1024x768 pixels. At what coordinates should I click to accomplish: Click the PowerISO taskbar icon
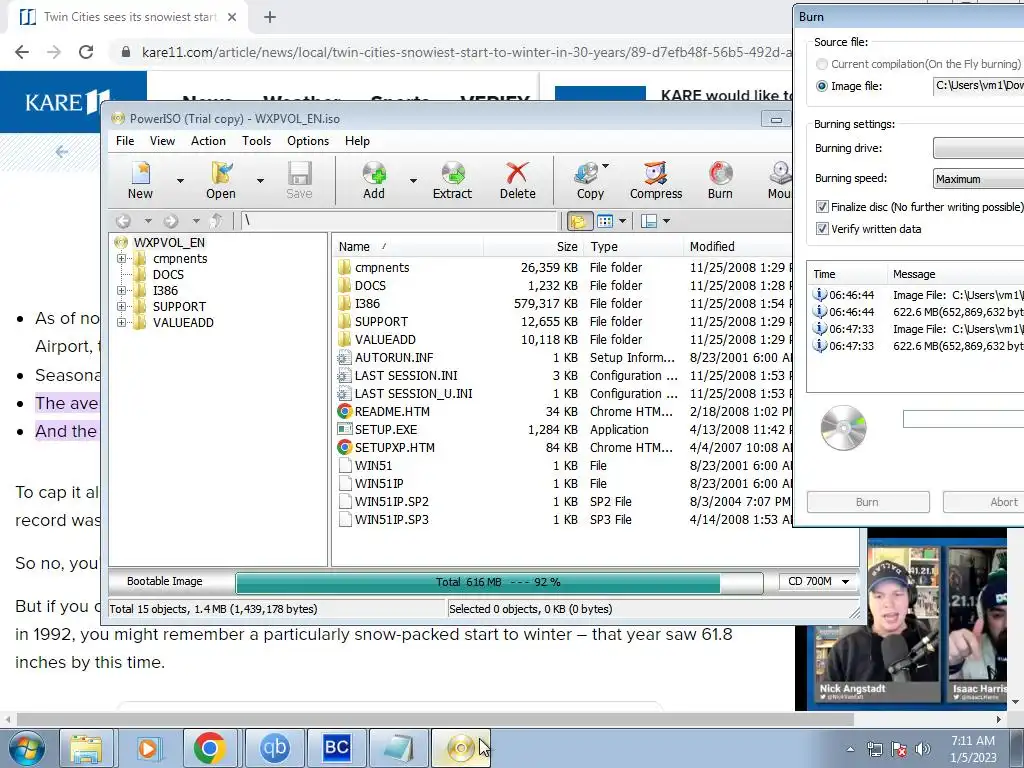(461, 748)
